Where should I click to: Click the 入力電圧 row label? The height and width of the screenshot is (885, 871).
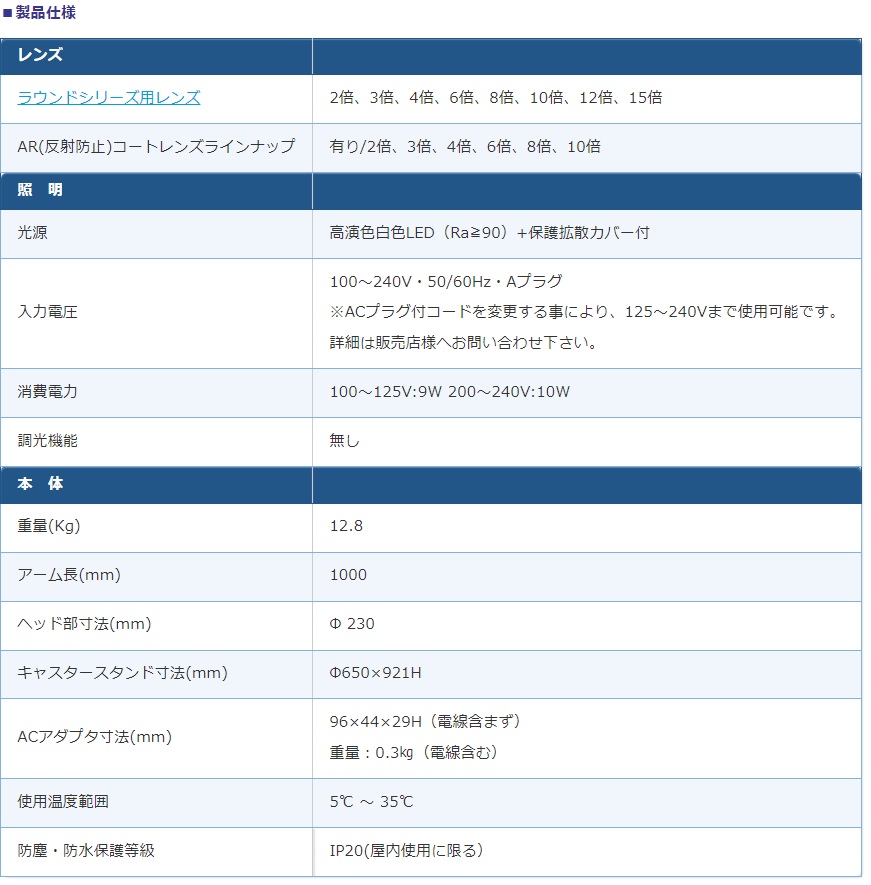coord(47,312)
